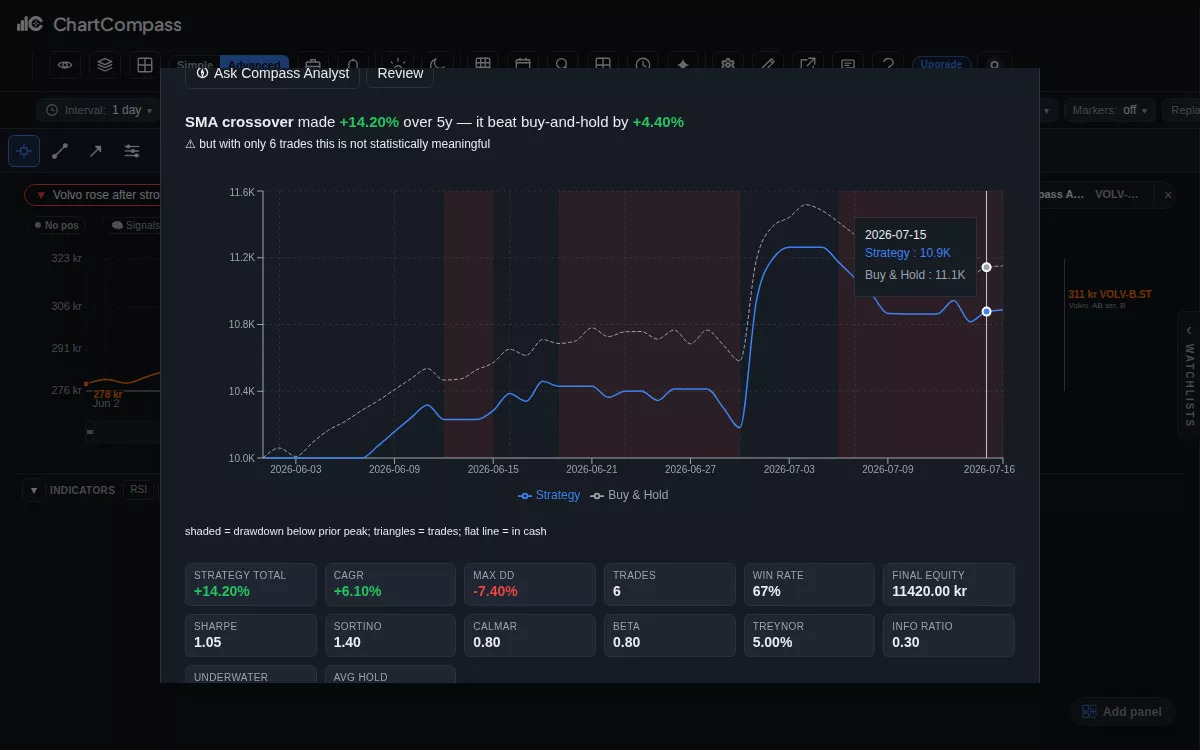Click the Buy & Hold data point marker
The width and height of the screenshot is (1200, 750).
[x=986, y=267]
